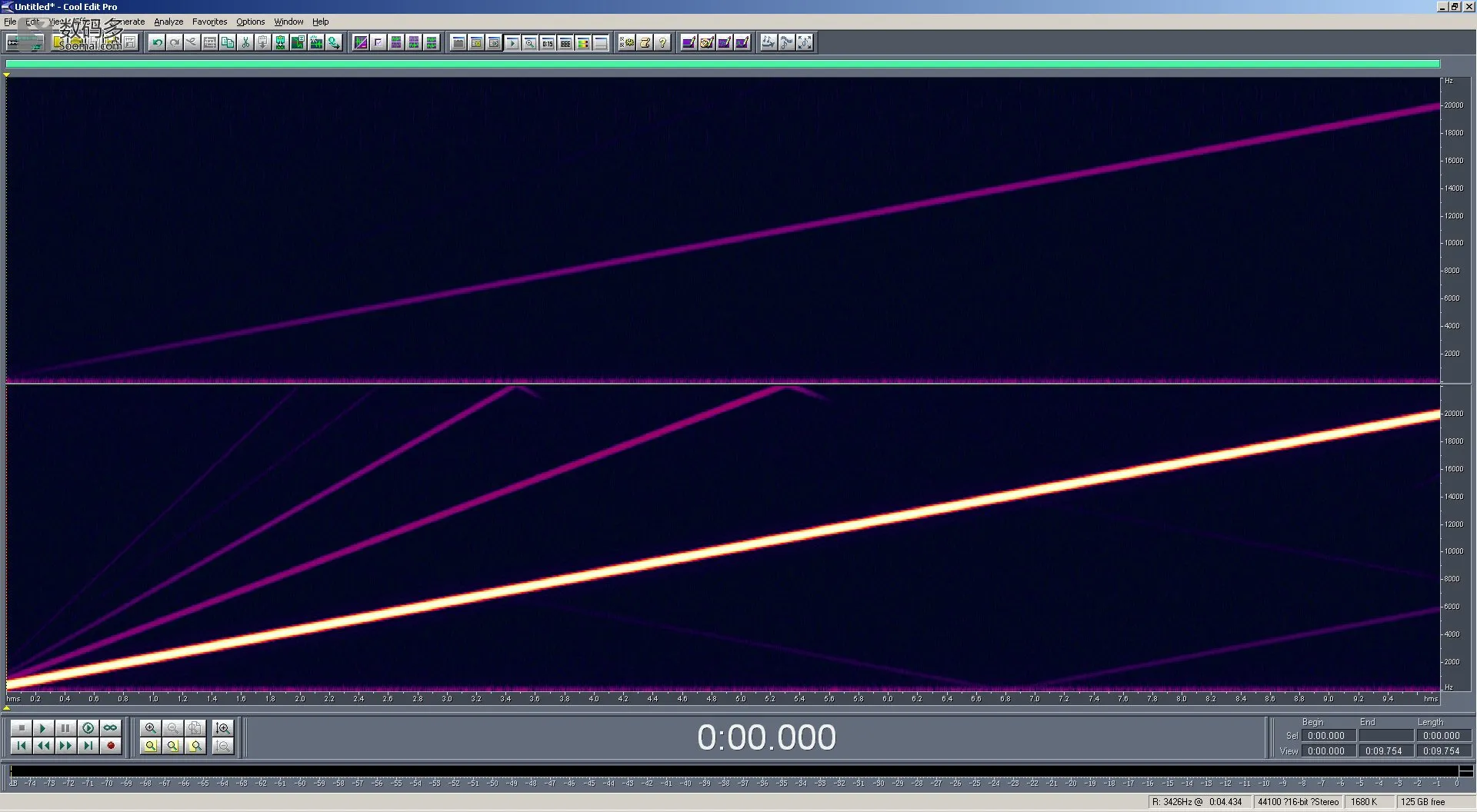This screenshot has width=1477, height=812.
Task: Click Play to End circled play button
Action: coord(88,727)
